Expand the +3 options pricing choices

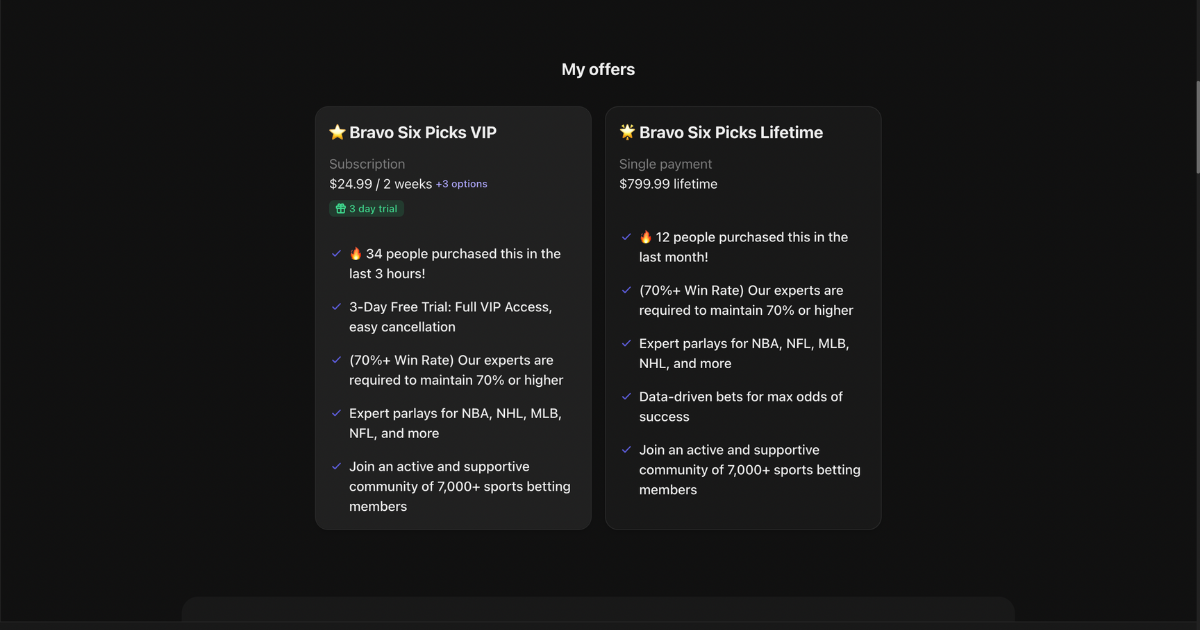[461, 183]
